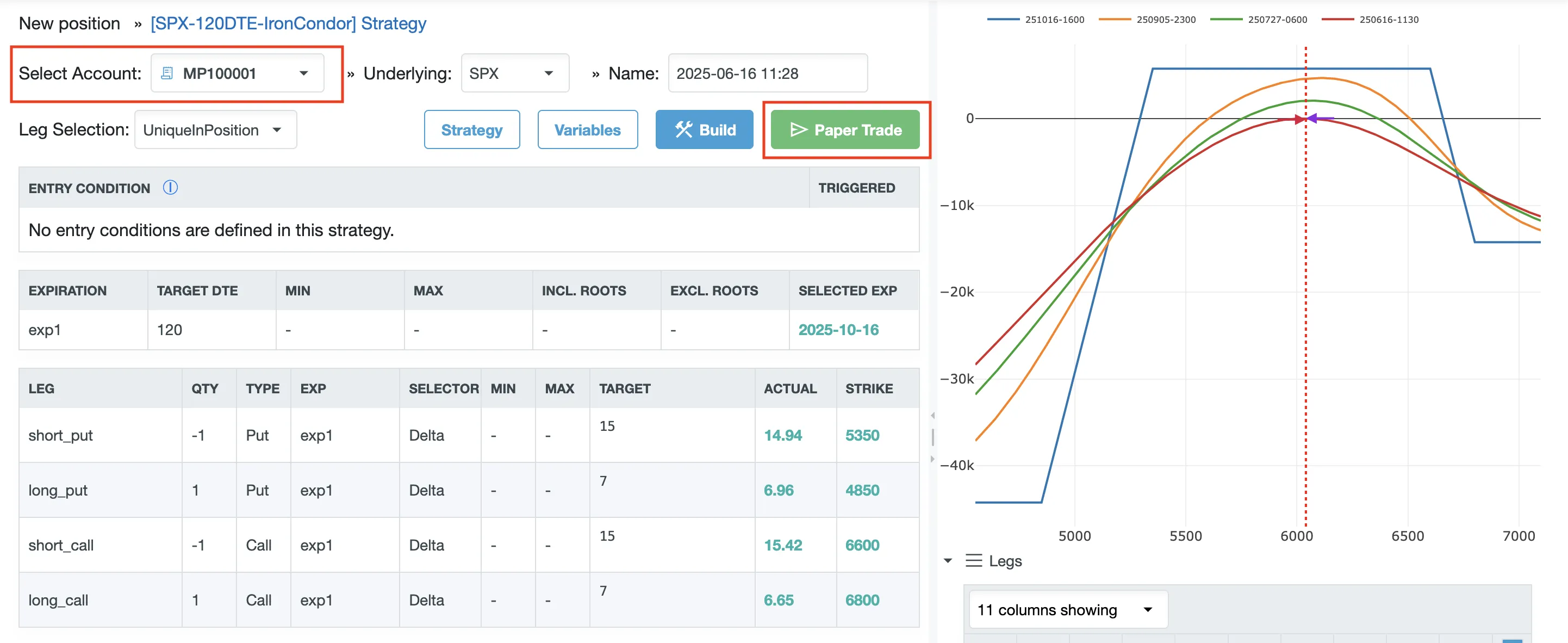Click the account icon beside MP100001

[x=166, y=73]
